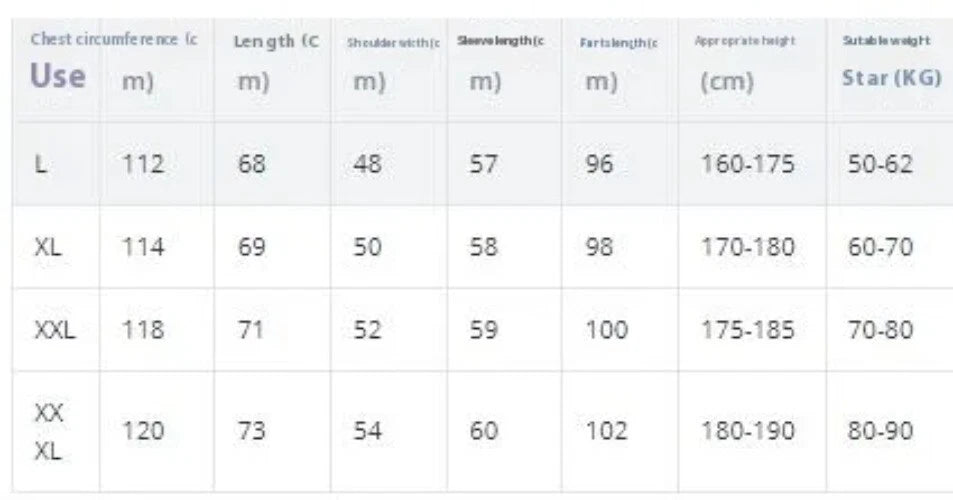Select the XXXL size row label
Screen dimensions: 953x500
coord(48,432)
